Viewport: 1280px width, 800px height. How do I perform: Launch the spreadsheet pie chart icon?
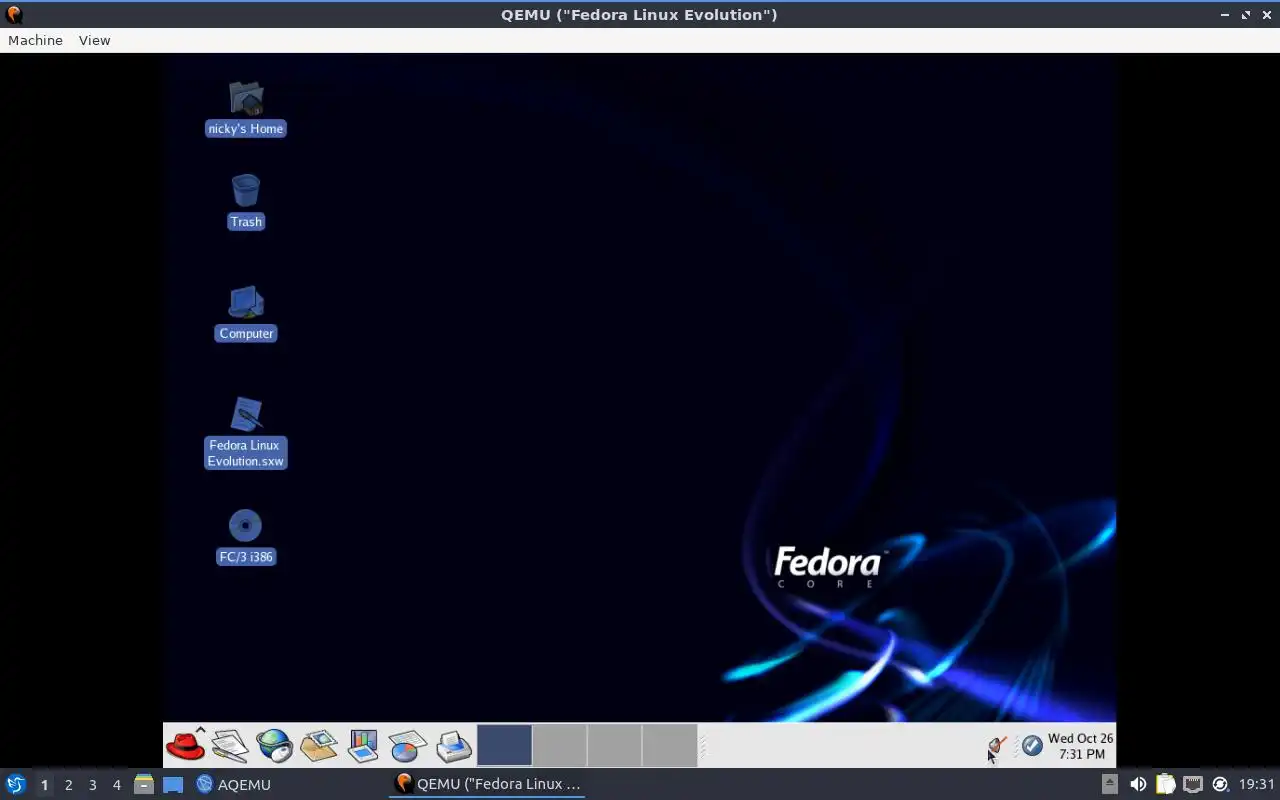(408, 745)
